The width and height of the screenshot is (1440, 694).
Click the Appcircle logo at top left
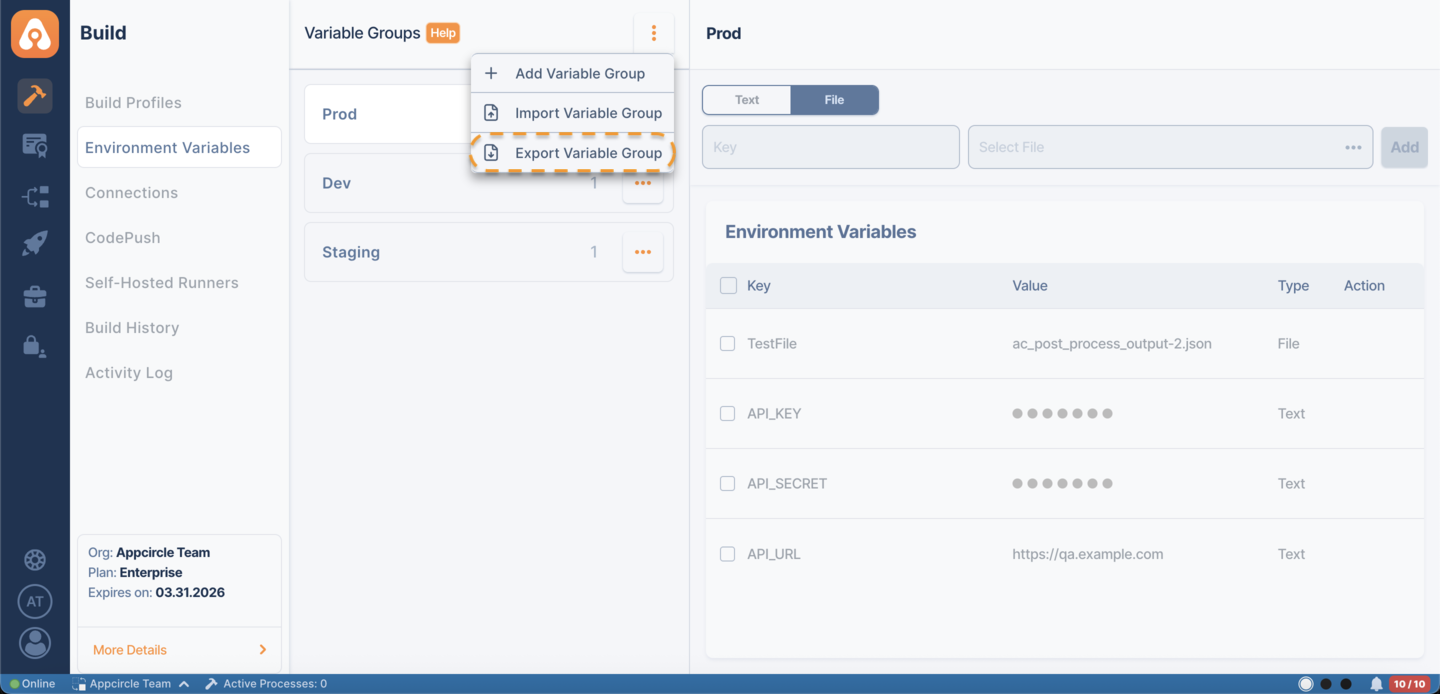pos(35,33)
